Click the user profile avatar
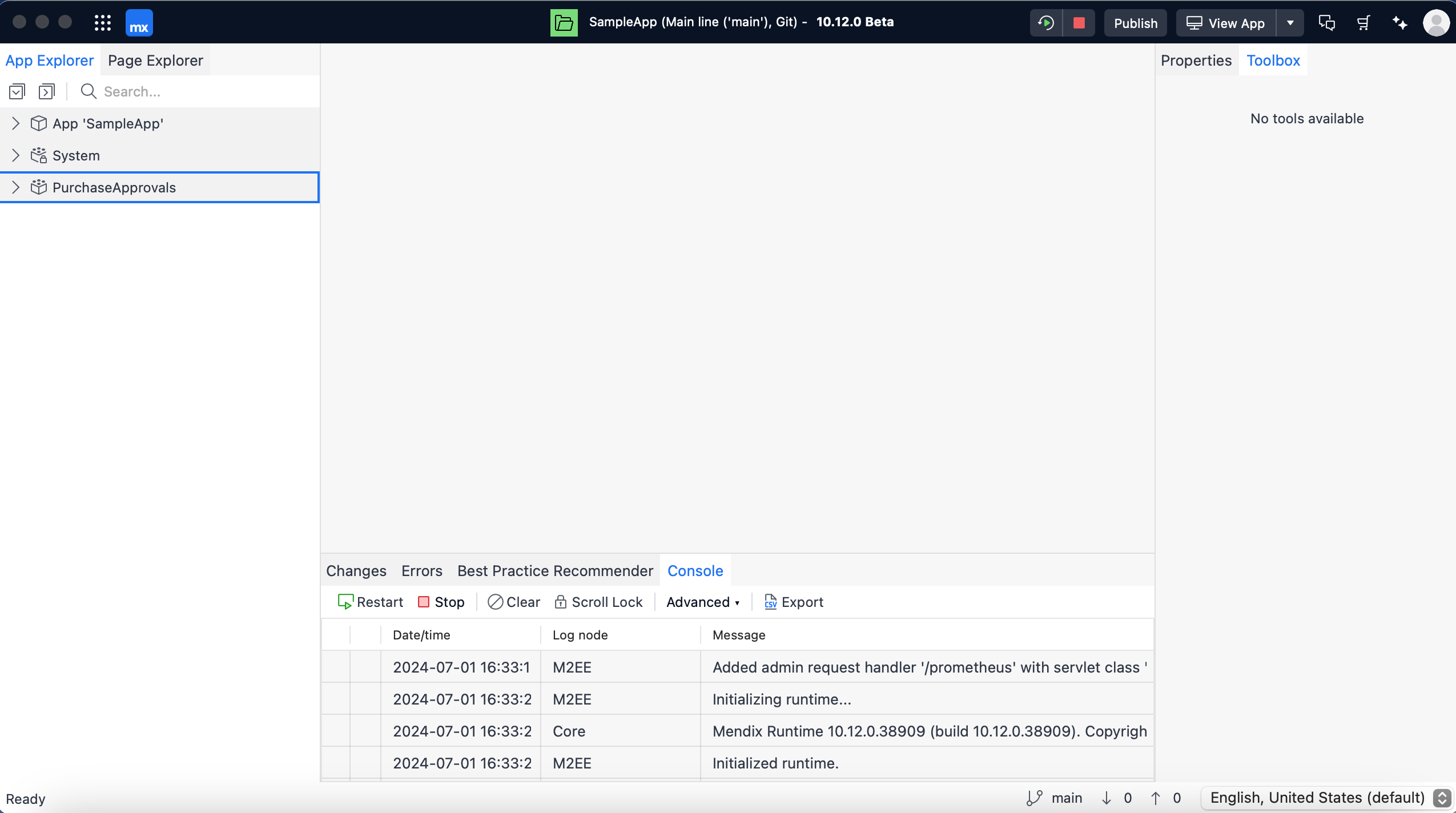The width and height of the screenshot is (1456, 813). point(1435,23)
